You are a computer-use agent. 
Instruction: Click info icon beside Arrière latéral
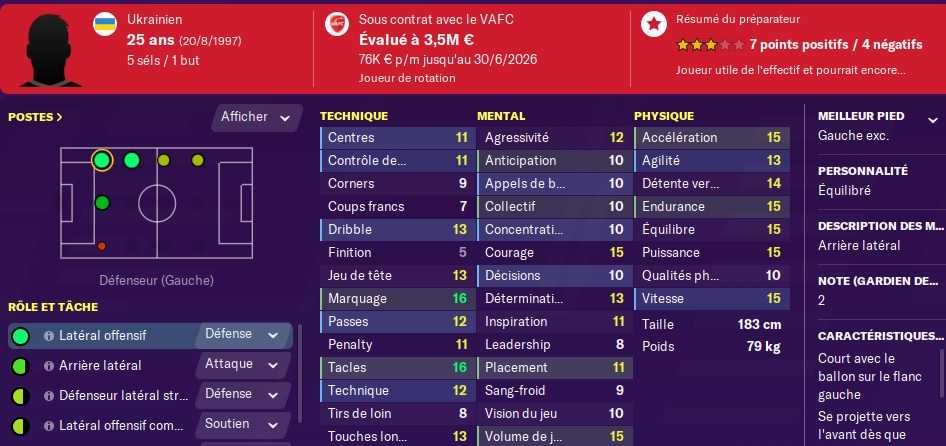(x=48, y=366)
